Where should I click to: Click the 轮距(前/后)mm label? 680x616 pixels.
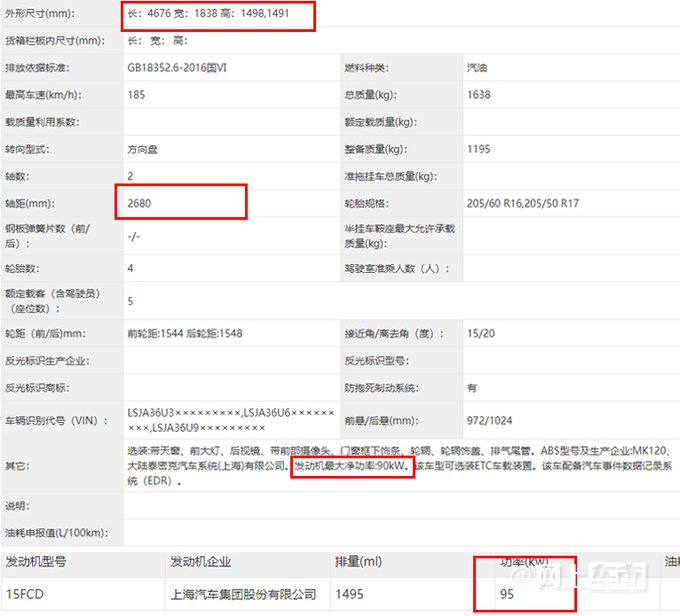point(45,334)
